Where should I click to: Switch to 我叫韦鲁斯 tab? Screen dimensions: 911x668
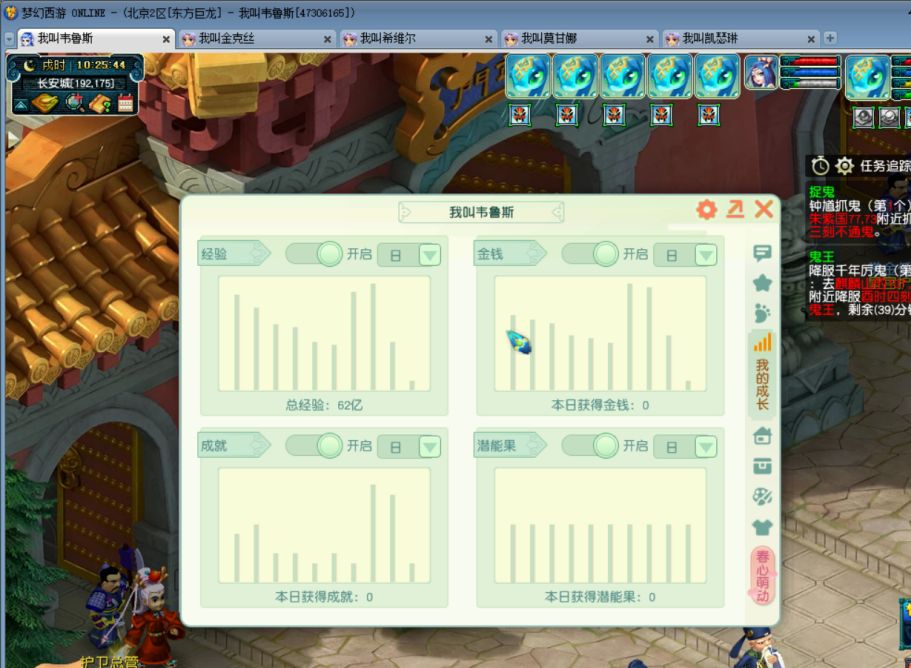(x=96, y=39)
